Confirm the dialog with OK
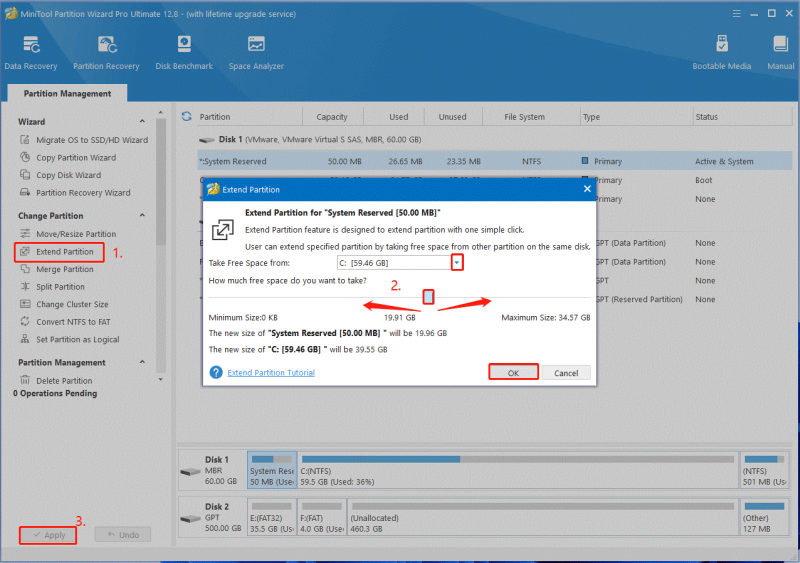The width and height of the screenshot is (800, 563). click(x=513, y=373)
